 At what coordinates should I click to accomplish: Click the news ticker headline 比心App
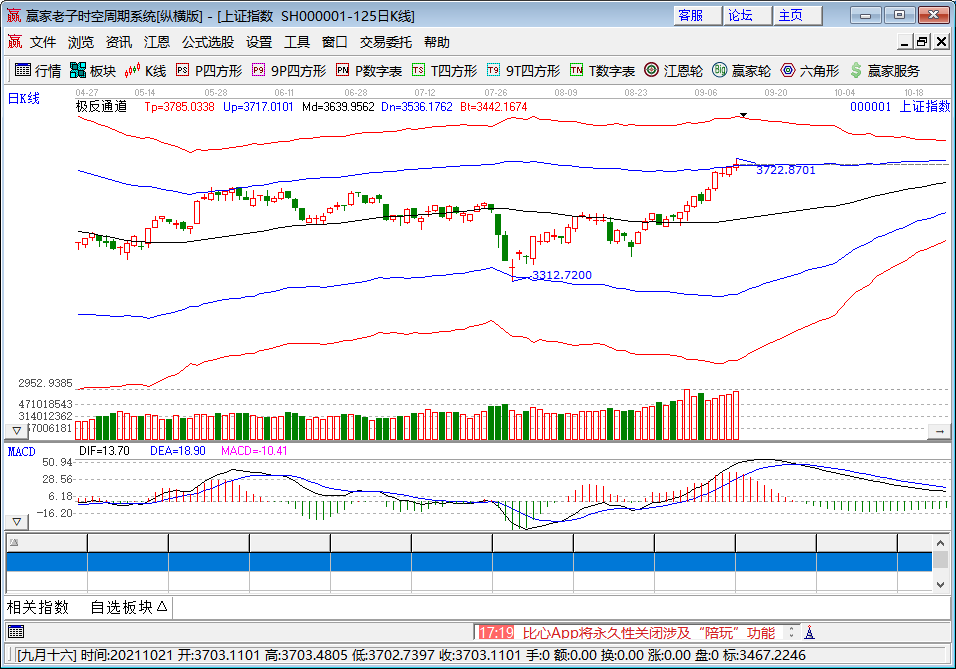pos(649,632)
